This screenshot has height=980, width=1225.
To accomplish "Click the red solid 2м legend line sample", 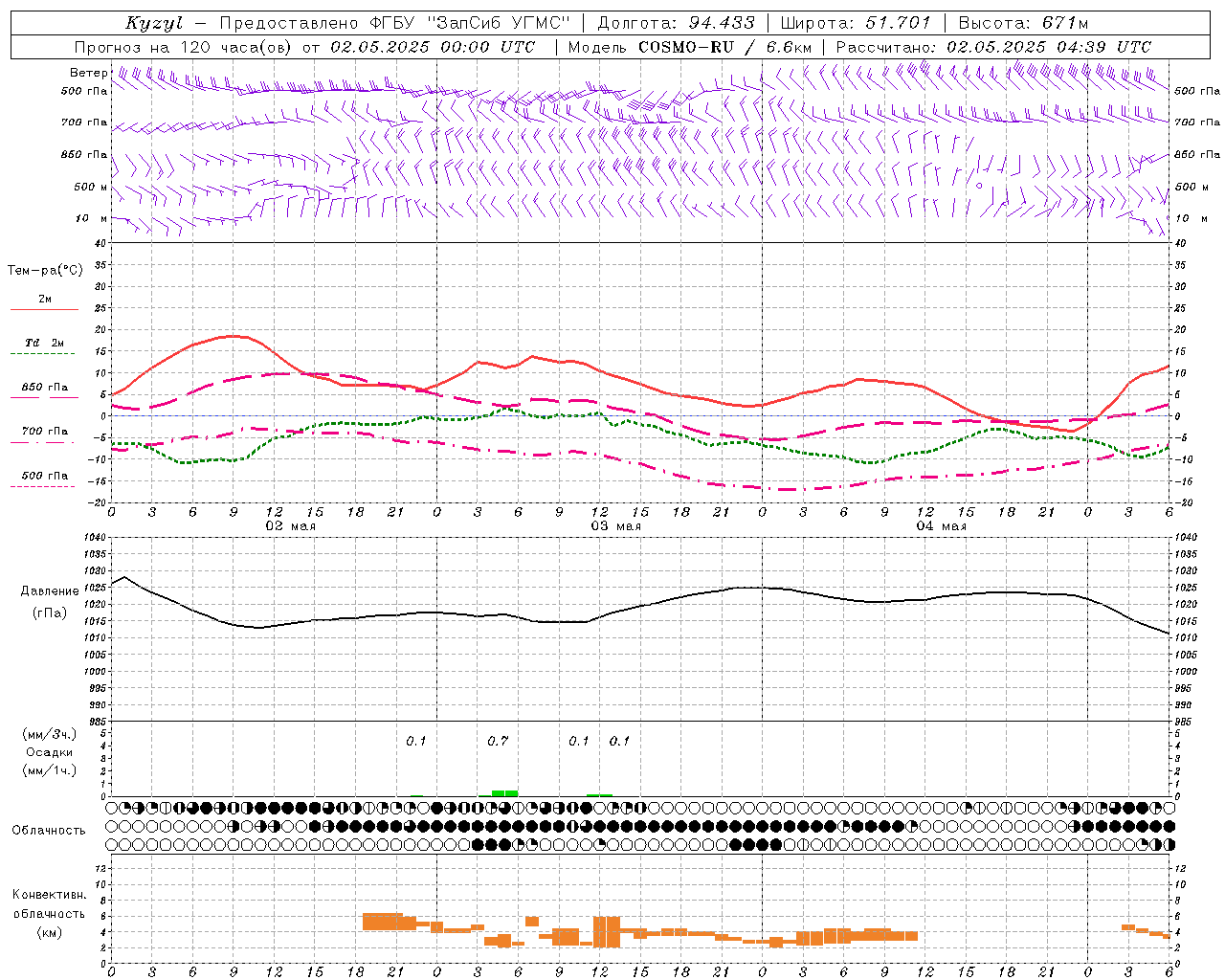I will [44, 310].
